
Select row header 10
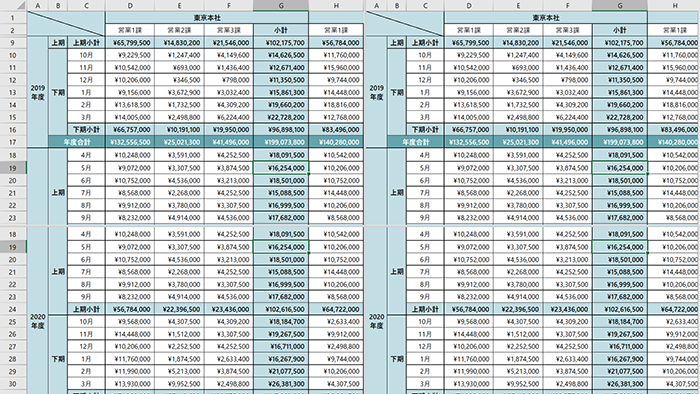pyautogui.click(x=13, y=55)
